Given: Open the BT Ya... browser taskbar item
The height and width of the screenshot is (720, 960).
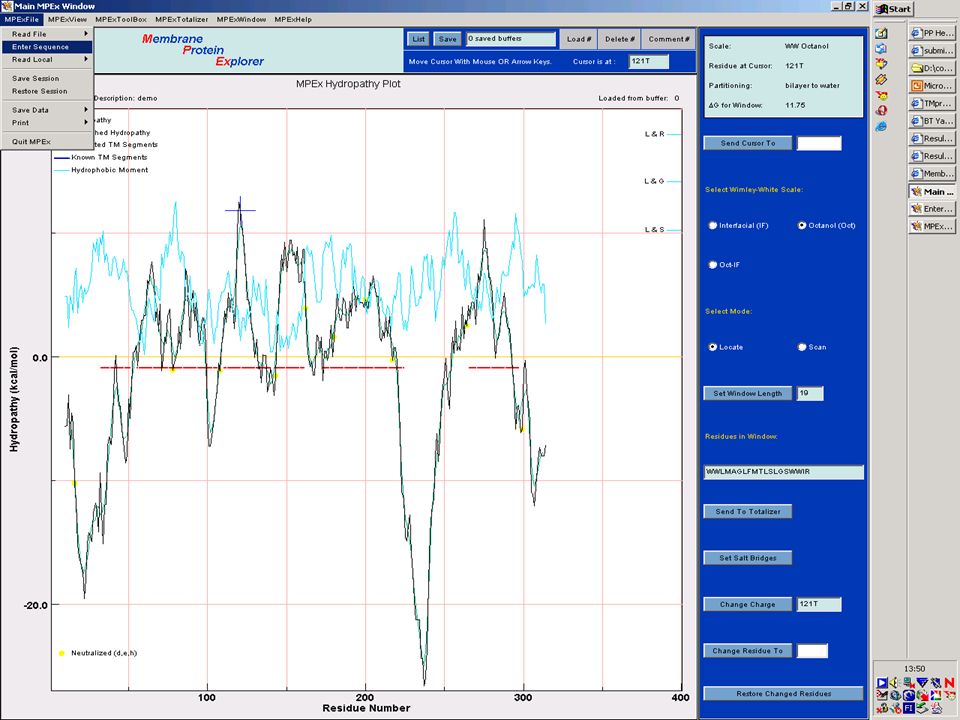Looking at the screenshot, I should point(931,121).
